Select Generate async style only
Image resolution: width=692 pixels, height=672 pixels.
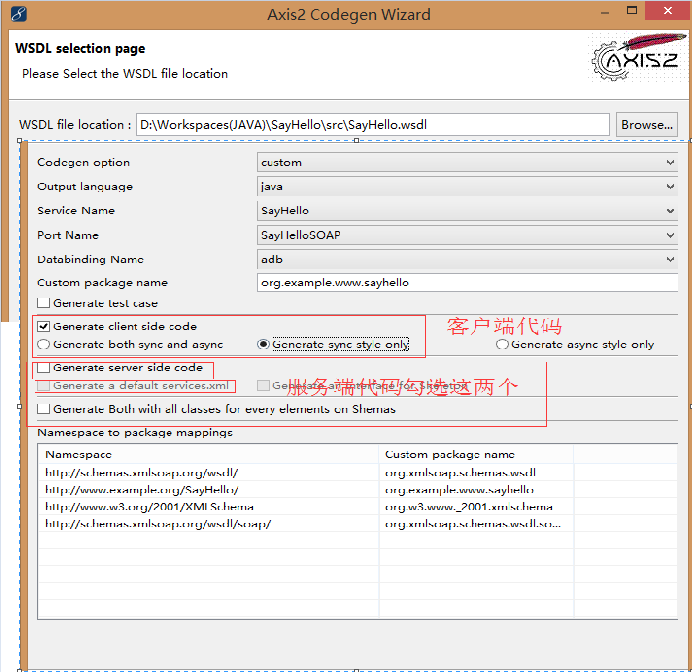502,344
